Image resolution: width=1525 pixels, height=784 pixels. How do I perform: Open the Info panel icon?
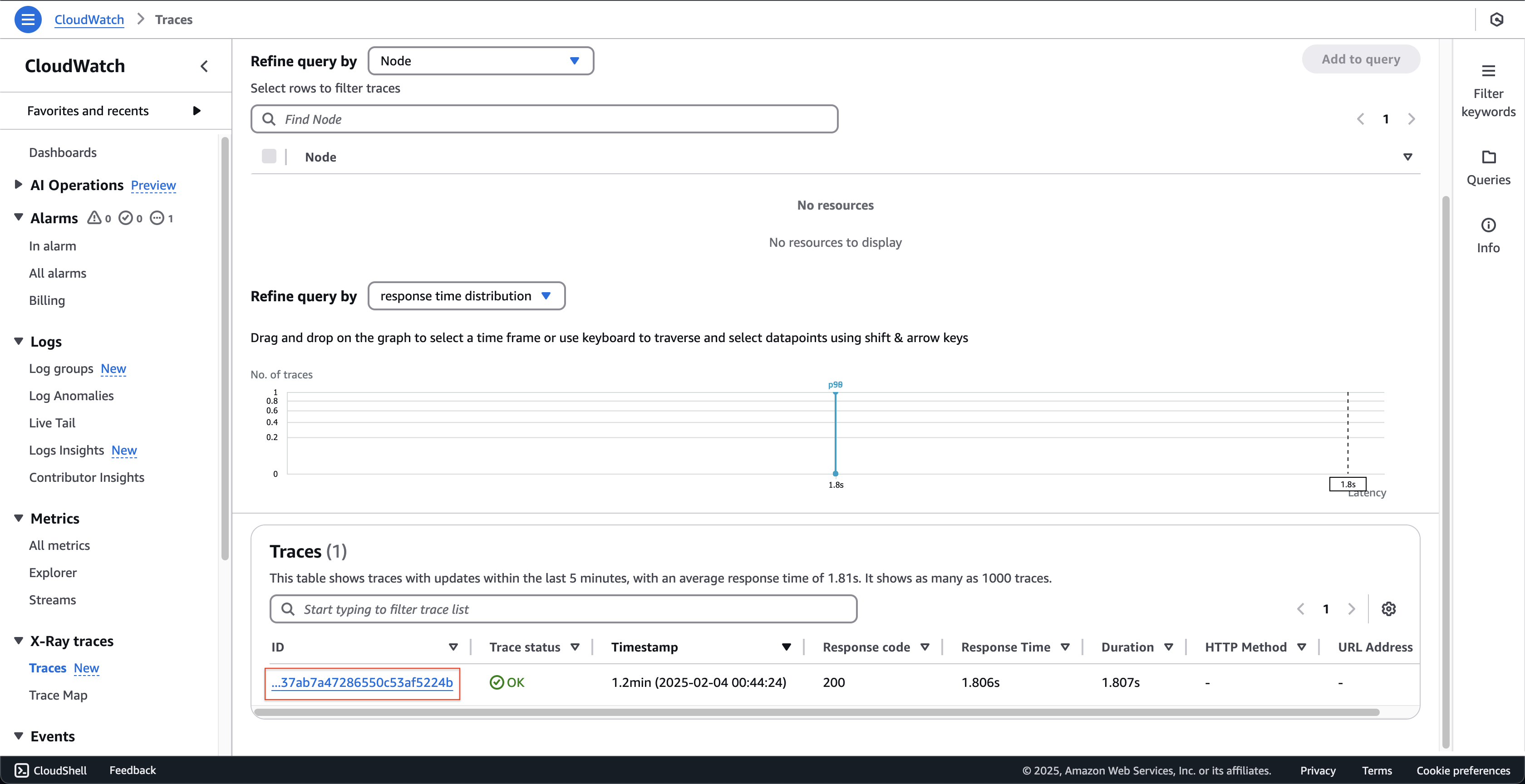coord(1488,225)
